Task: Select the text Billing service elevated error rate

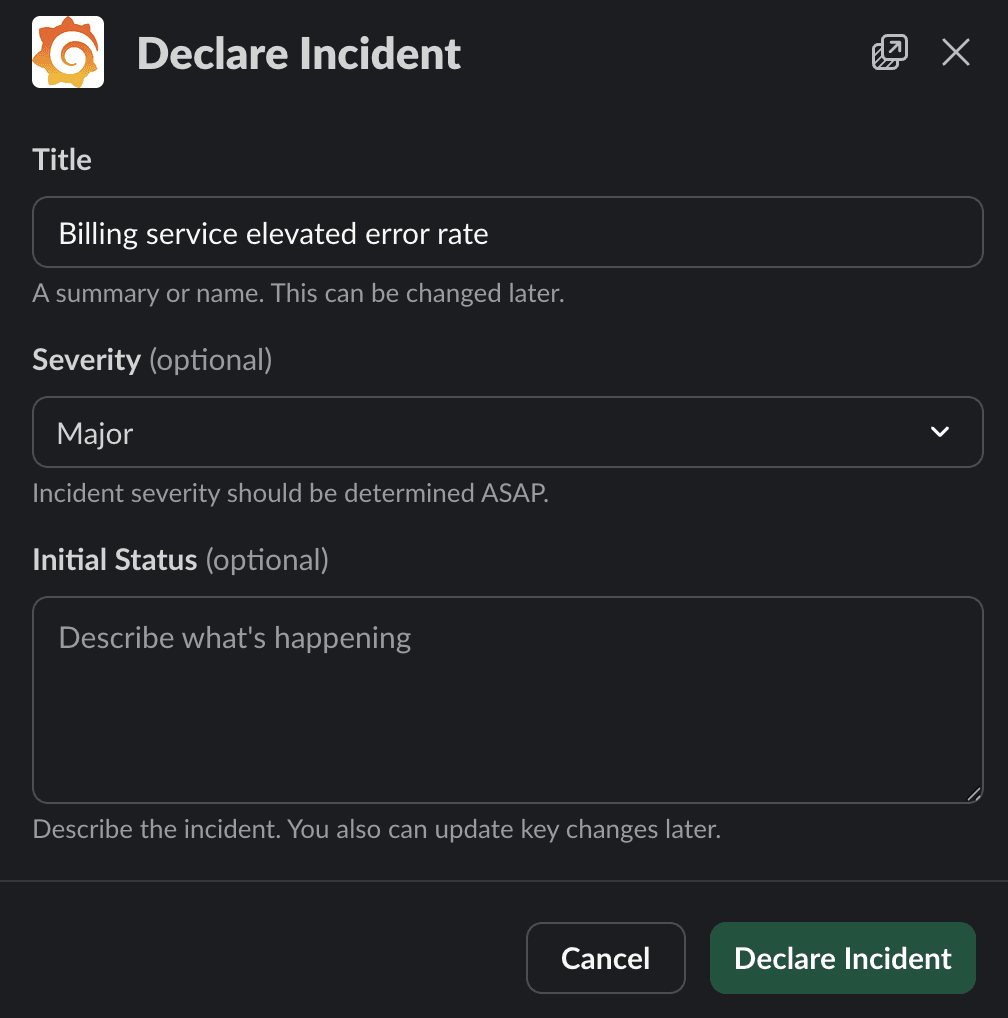Action: (272, 232)
